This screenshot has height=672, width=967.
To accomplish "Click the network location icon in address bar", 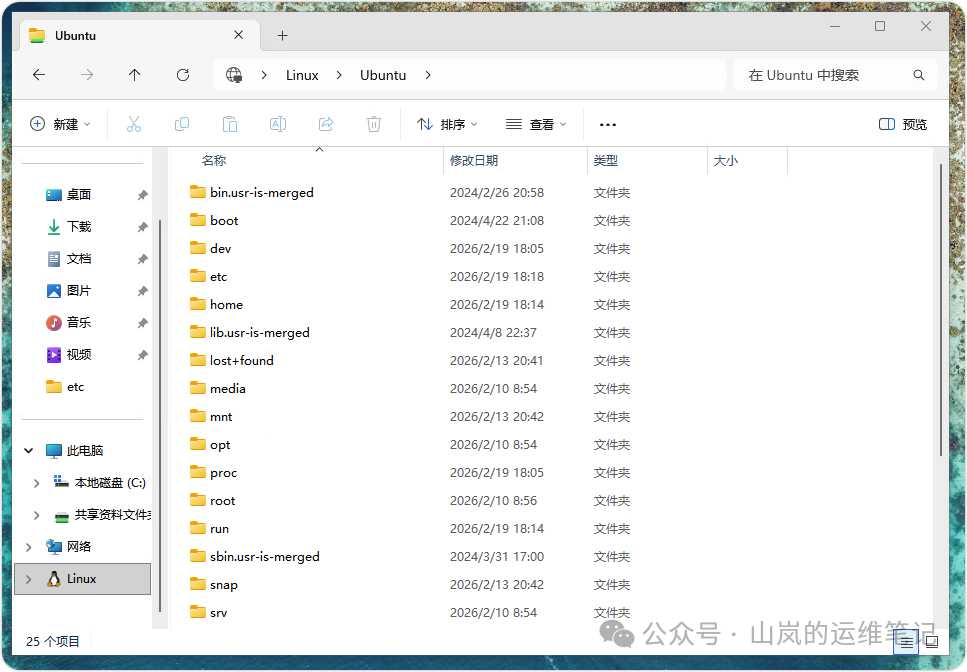I will pos(234,75).
